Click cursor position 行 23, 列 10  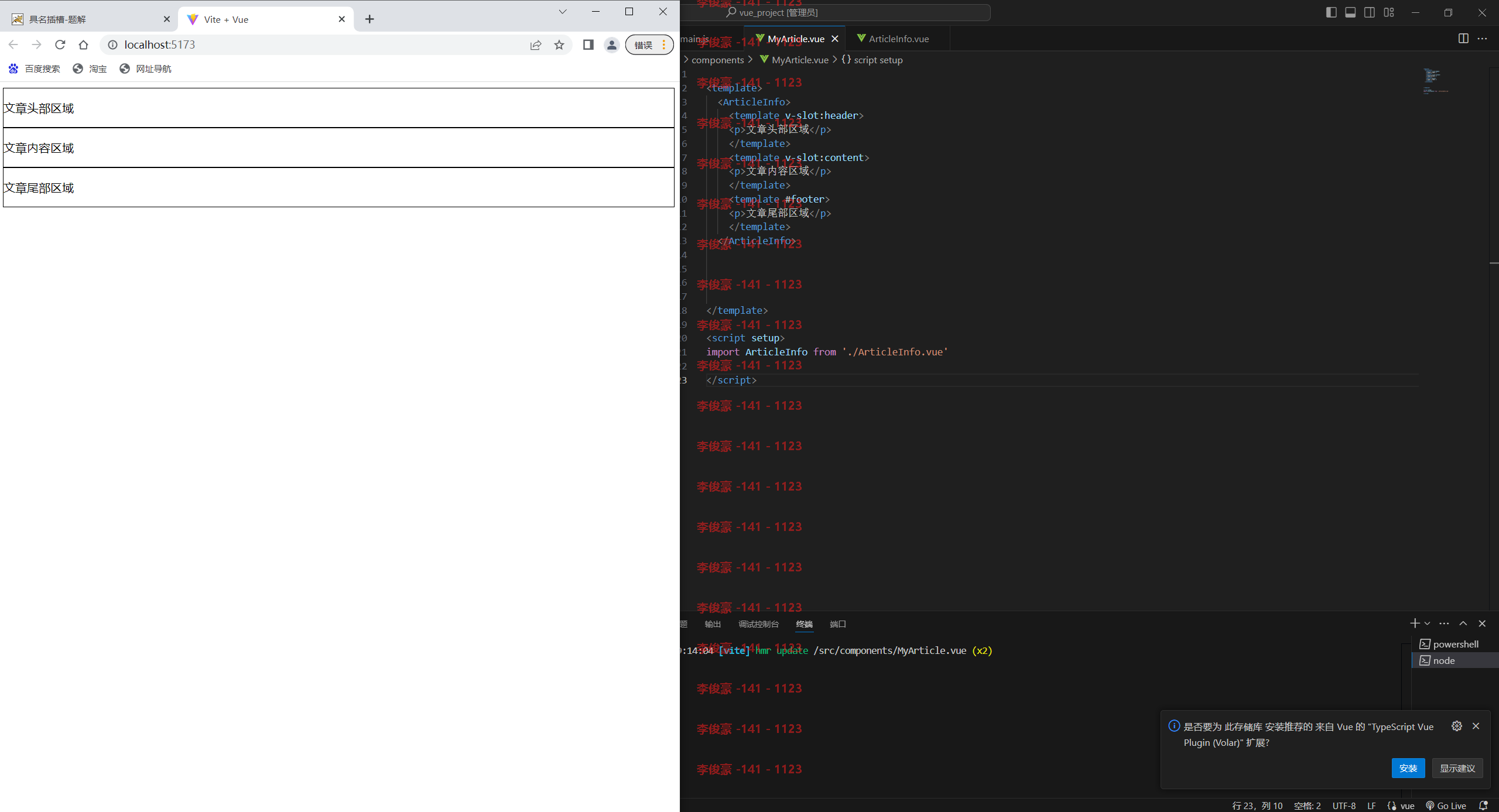(x=1257, y=806)
